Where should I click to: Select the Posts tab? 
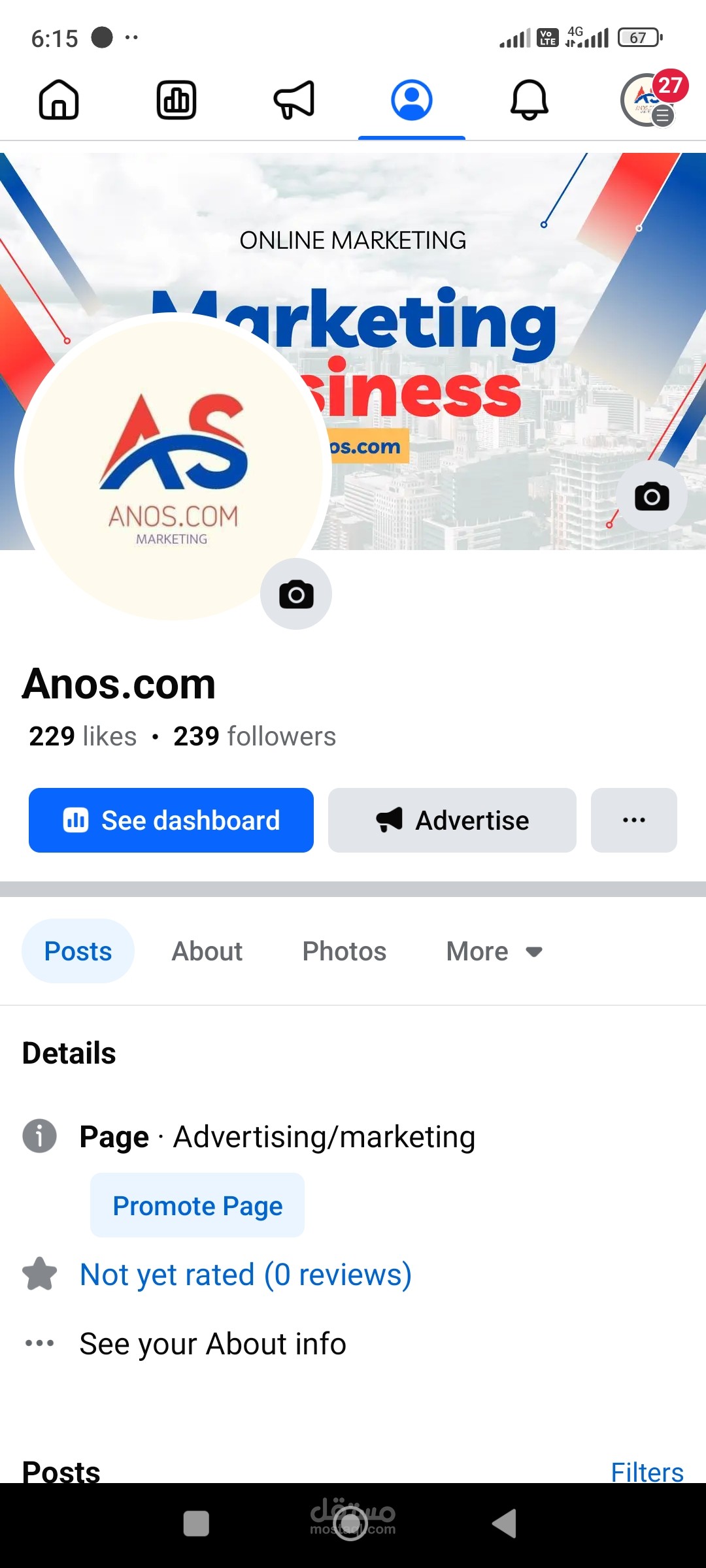[78, 951]
